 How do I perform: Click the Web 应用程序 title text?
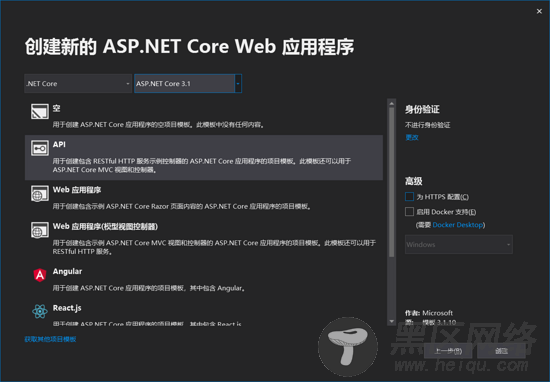pyautogui.click(x=77, y=190)
